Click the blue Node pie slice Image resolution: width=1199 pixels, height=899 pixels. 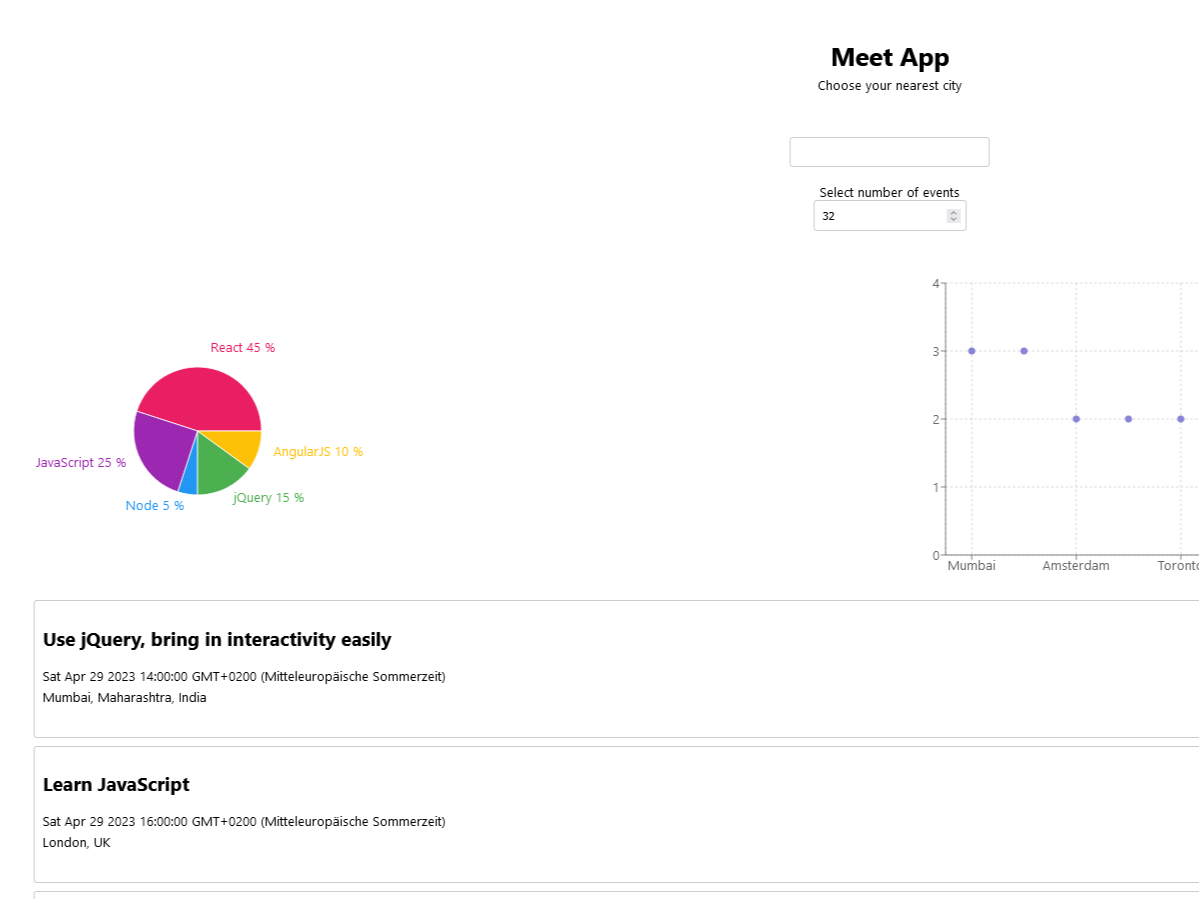pyautogui.click(x=189, y=482)
